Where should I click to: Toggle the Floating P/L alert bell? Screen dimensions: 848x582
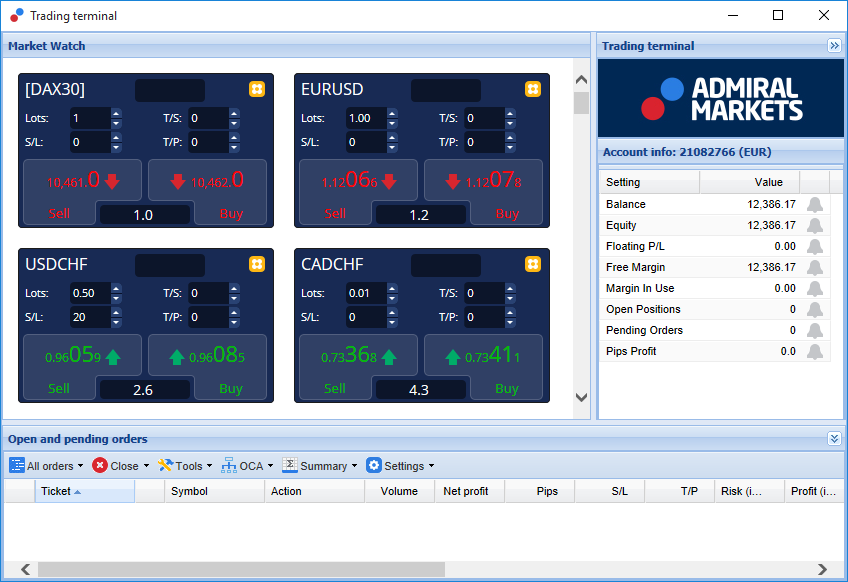pos(814,247)
